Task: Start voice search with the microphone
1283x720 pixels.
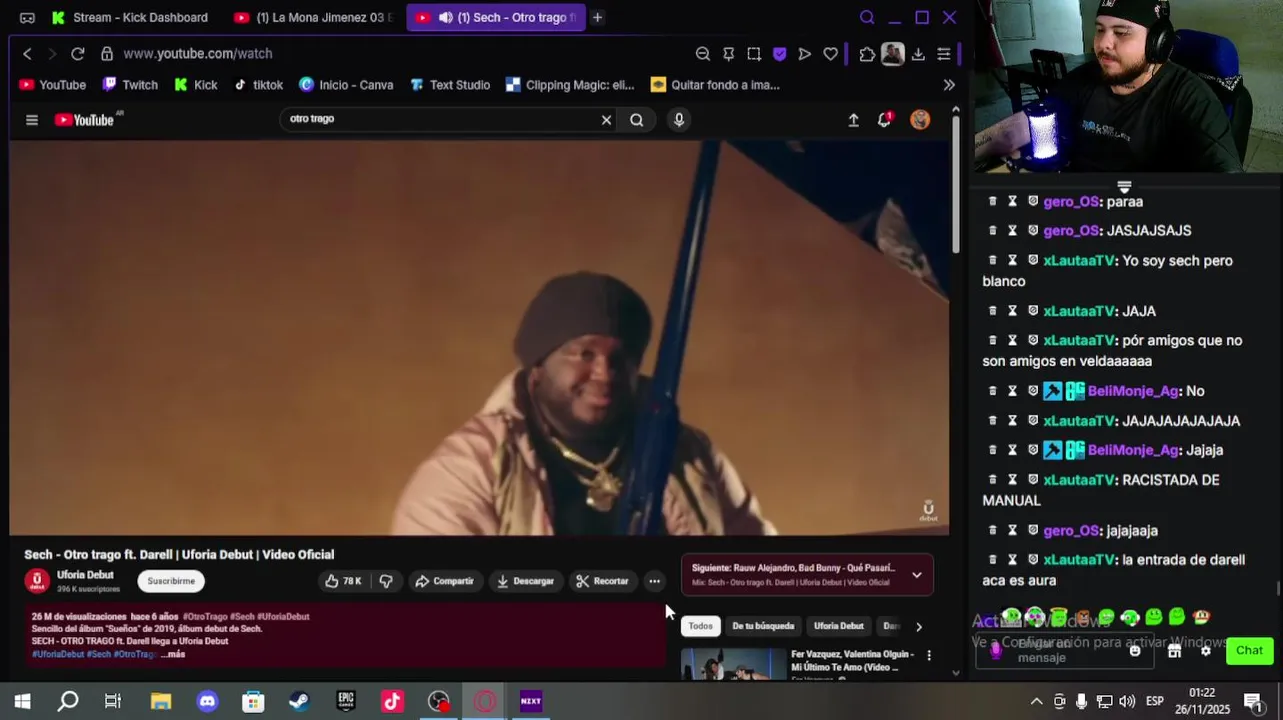Action: [x=679, y=120]
